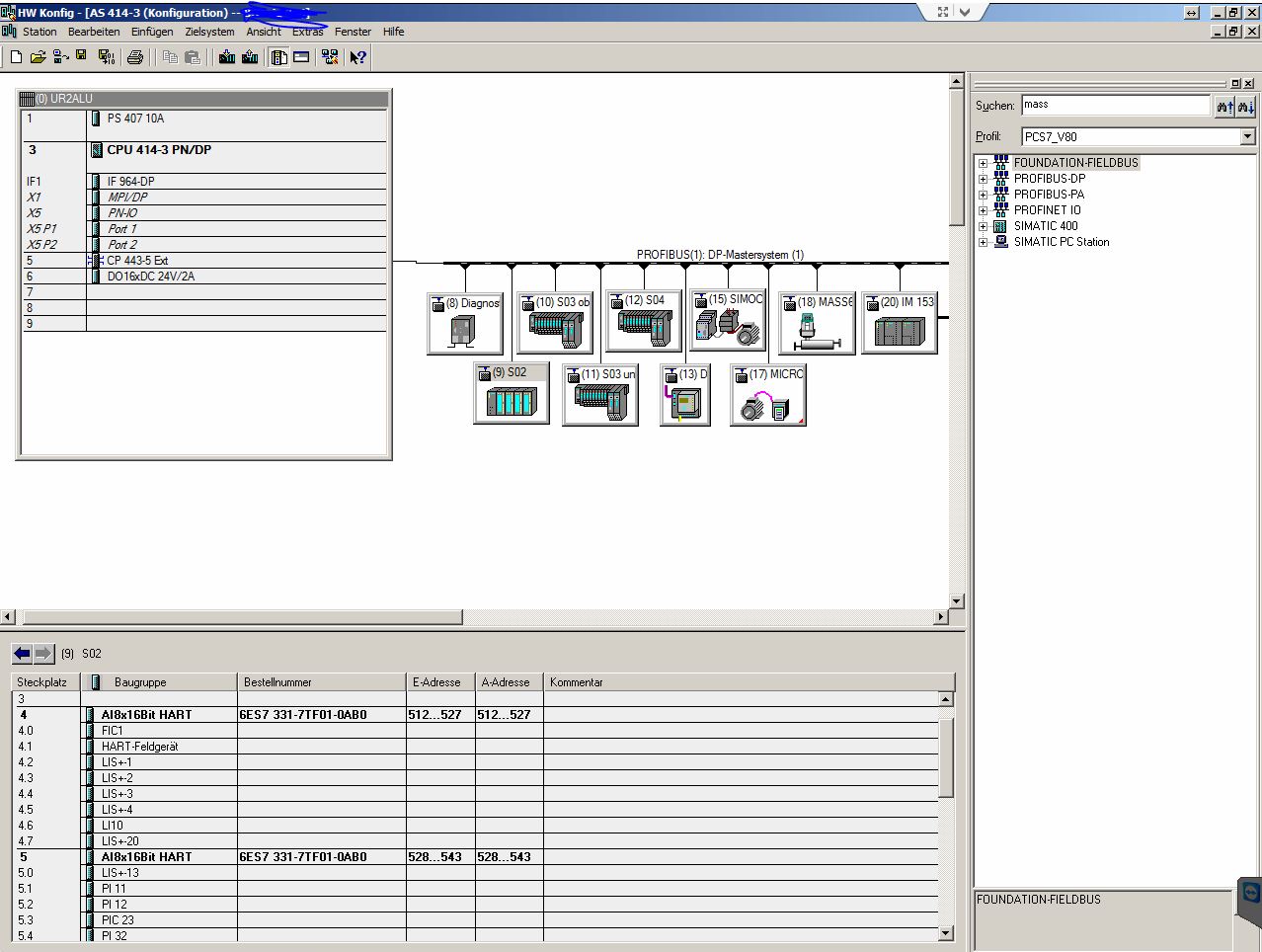The image size is (1262, 952).
Task: Open the Fenster menu
Action: [x=353, y=32]
